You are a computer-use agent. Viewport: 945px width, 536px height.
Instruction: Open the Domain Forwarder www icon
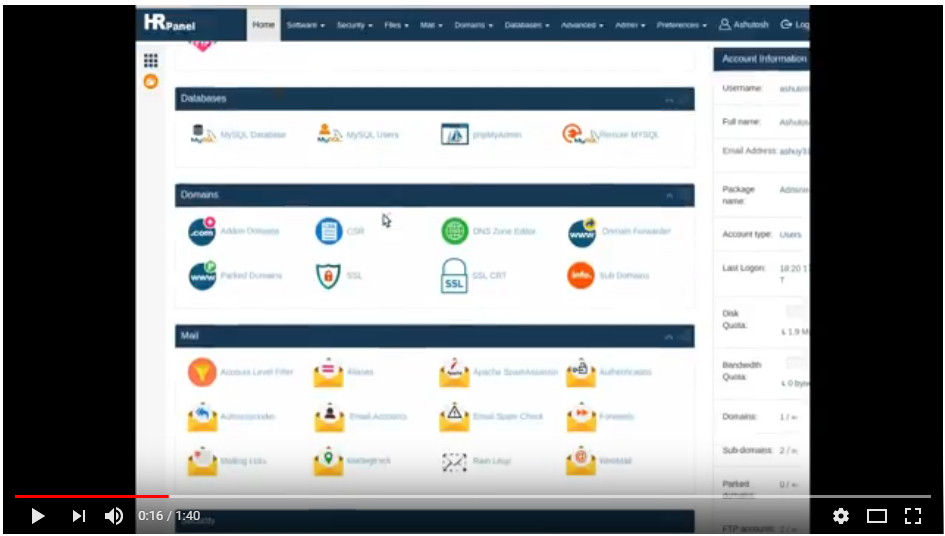pos(582,232)
